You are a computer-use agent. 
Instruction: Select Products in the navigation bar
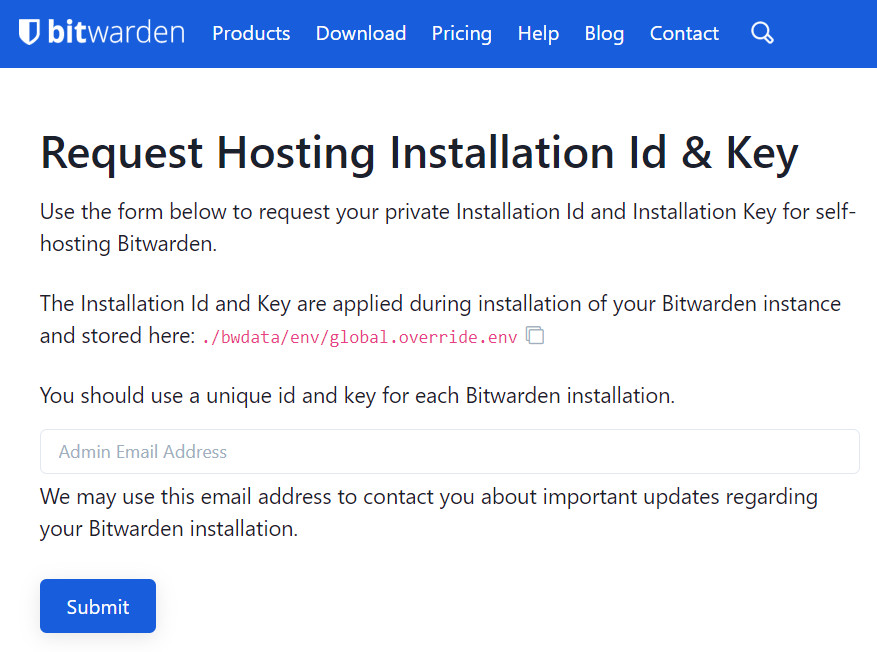pos(250,33)
